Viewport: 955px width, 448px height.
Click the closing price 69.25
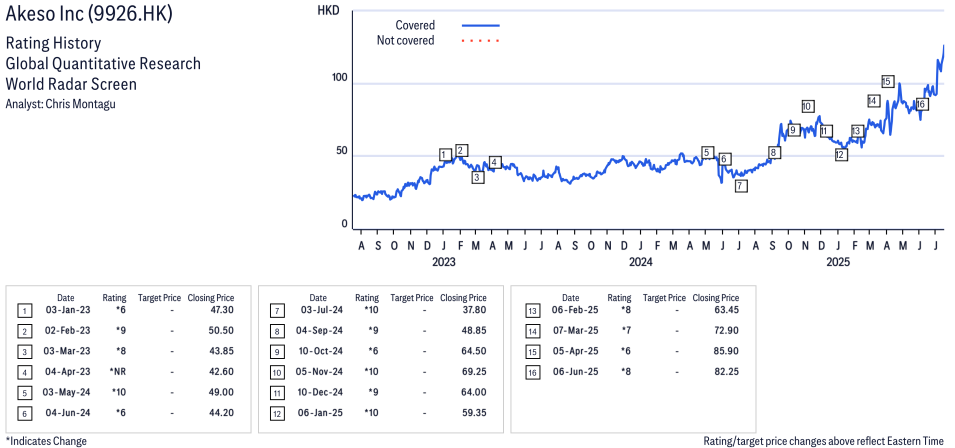[x=474, y=372]
